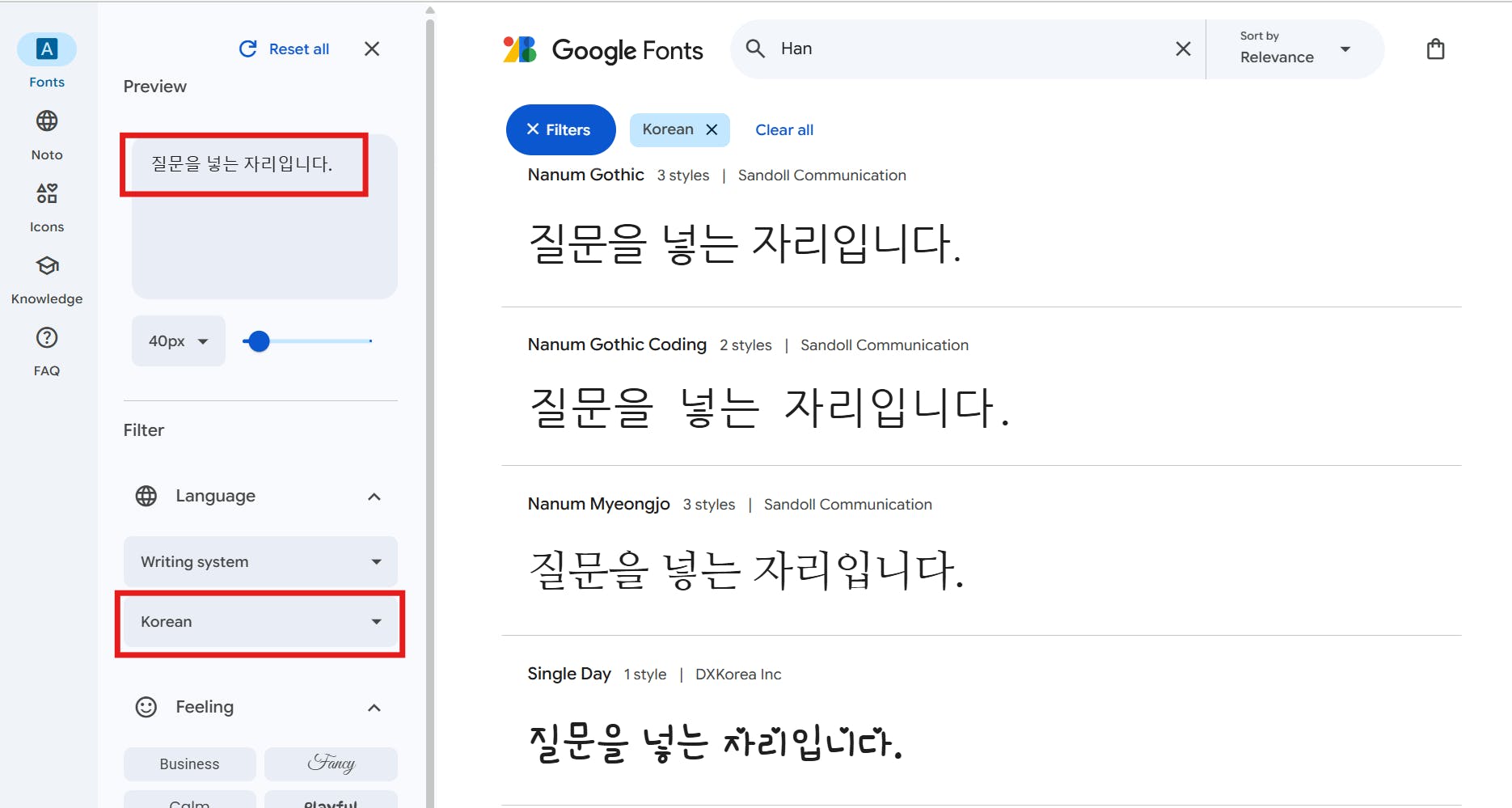Select the Business feeling chip
This screenshot has width=1512, height=808.
[x=189, y=764]
